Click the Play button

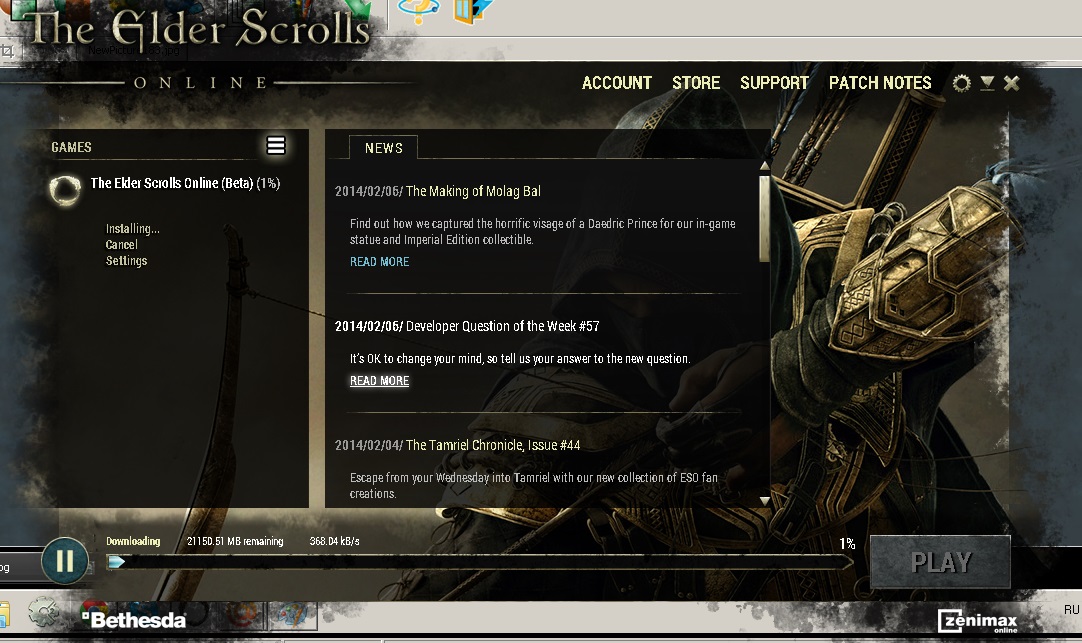tap(941, 562)
